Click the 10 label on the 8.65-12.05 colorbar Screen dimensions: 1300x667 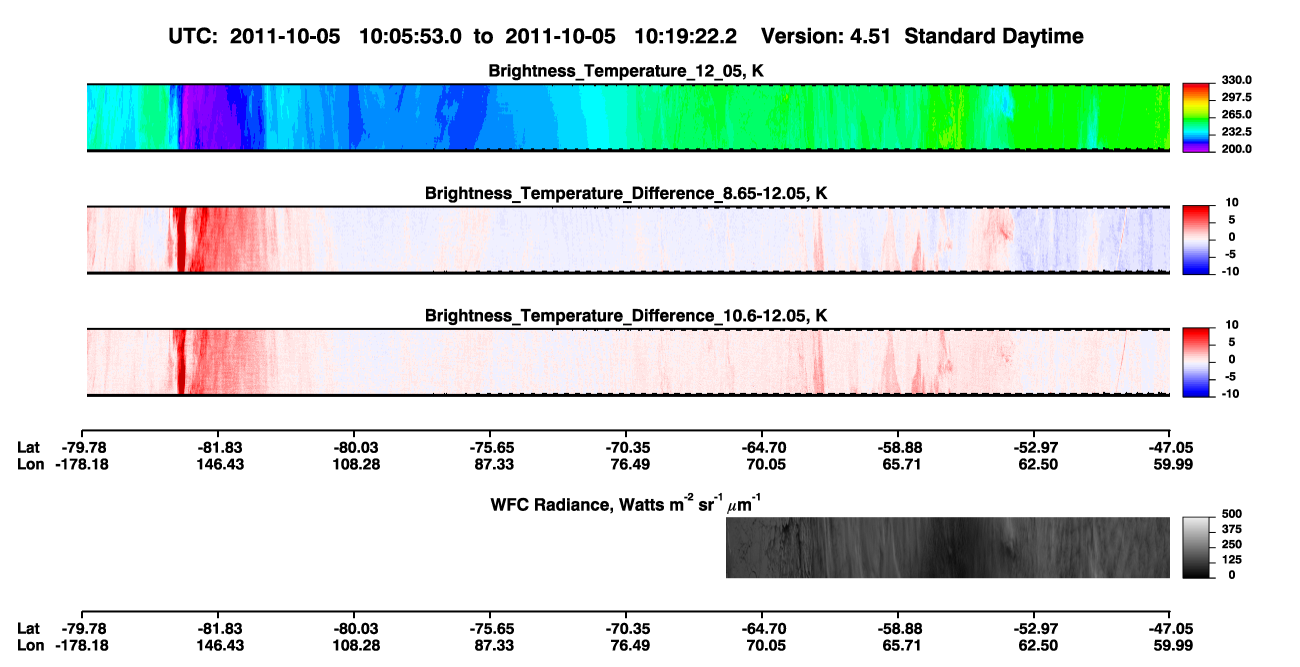click(x=1231, y=202)
